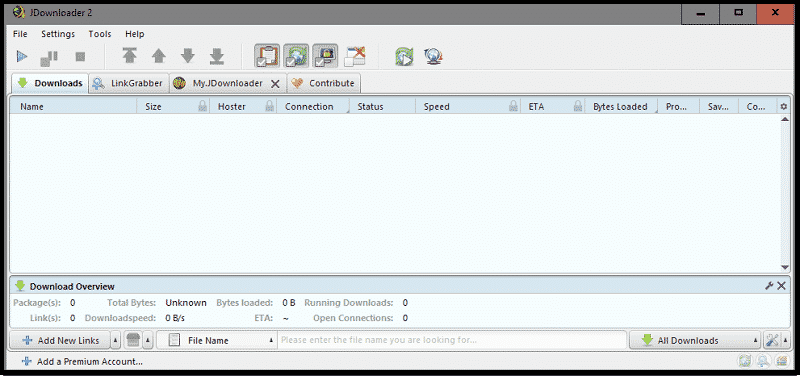Image resolution: width=800 pixels, height=376 pixels.
Task: Sort by Bytes Loaded column header
Action: point(621,107)
